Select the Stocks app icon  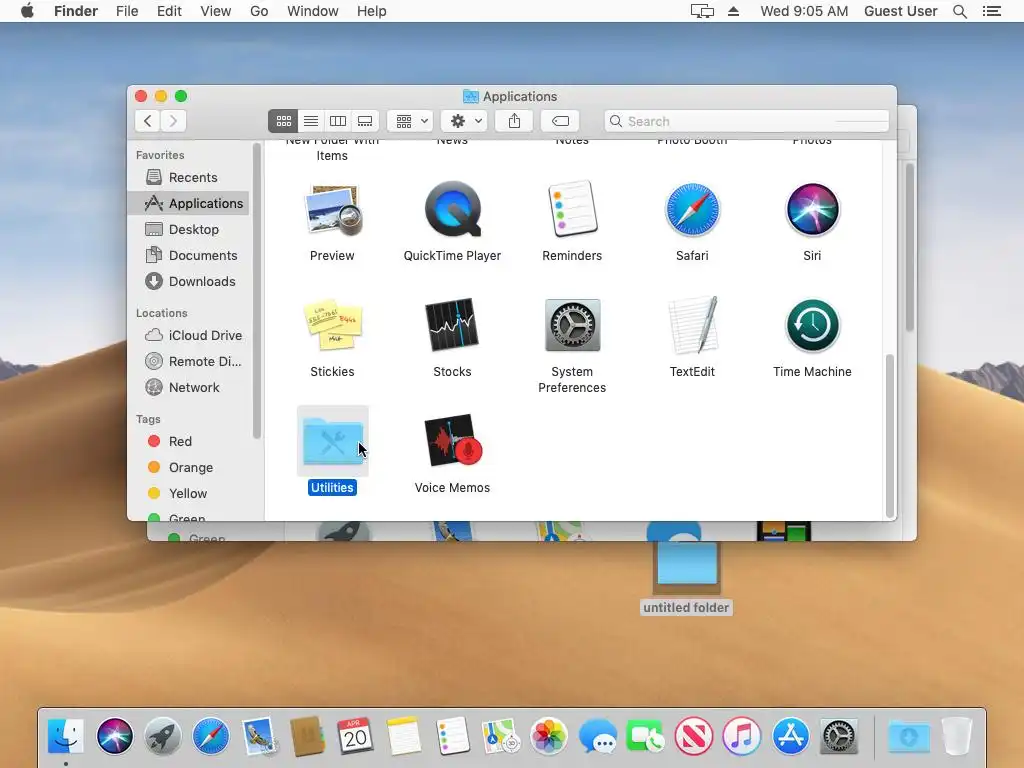coord(452,325)
